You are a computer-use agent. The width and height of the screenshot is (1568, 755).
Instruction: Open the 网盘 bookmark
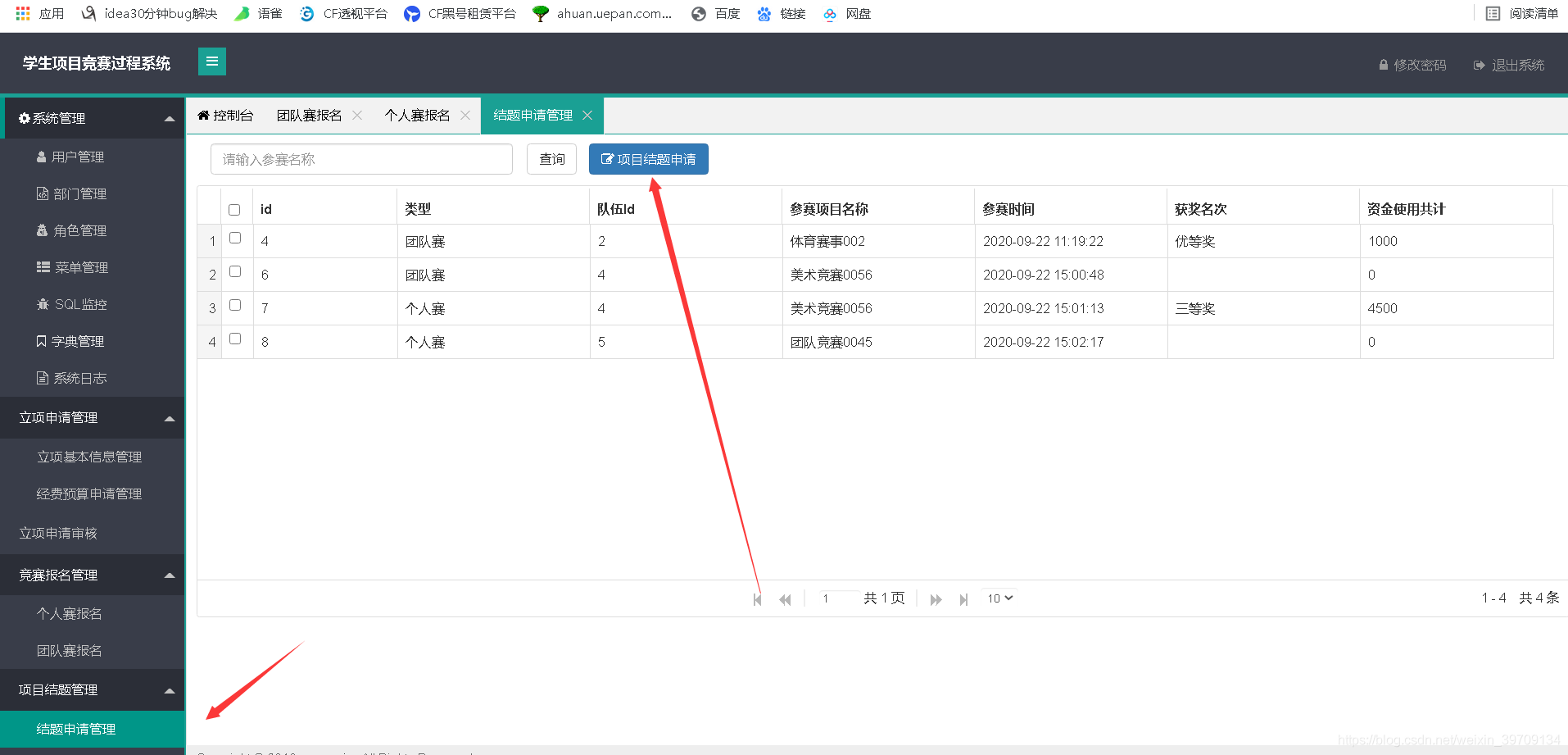[847, 14]
